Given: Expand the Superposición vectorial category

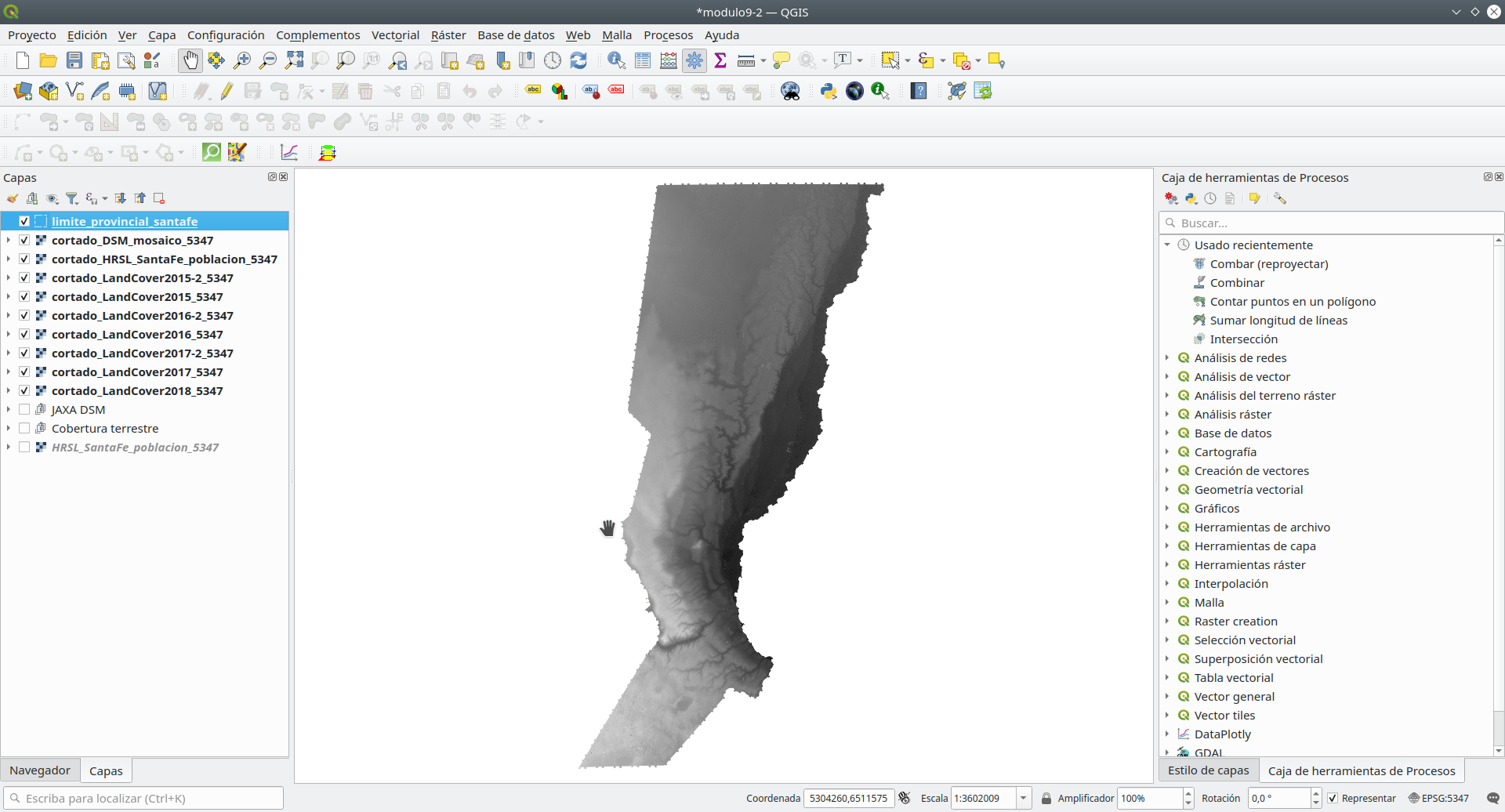Looking at the screenshot, I should 1167,658.
